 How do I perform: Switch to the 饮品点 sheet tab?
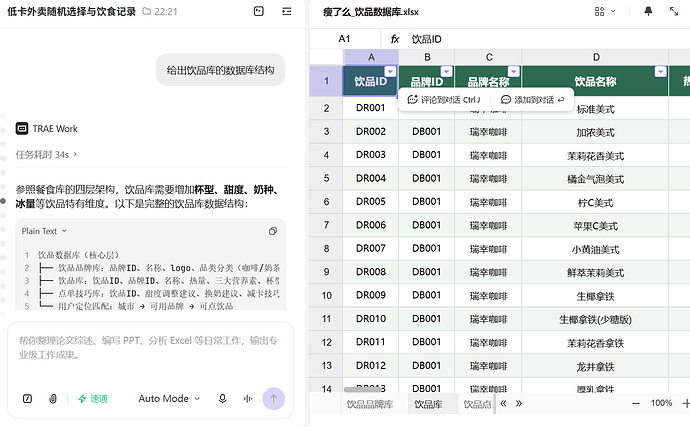[x=477, y=404]
